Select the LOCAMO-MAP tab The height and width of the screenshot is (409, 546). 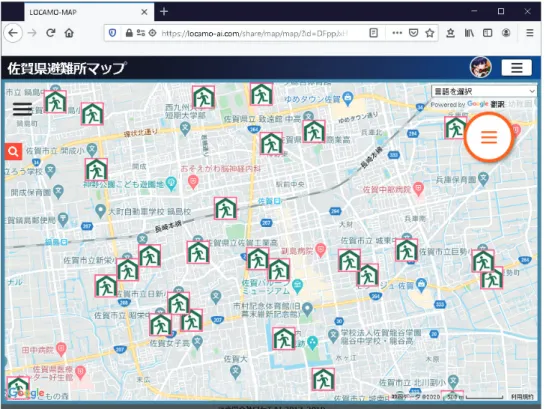click(x=89, y=12)
